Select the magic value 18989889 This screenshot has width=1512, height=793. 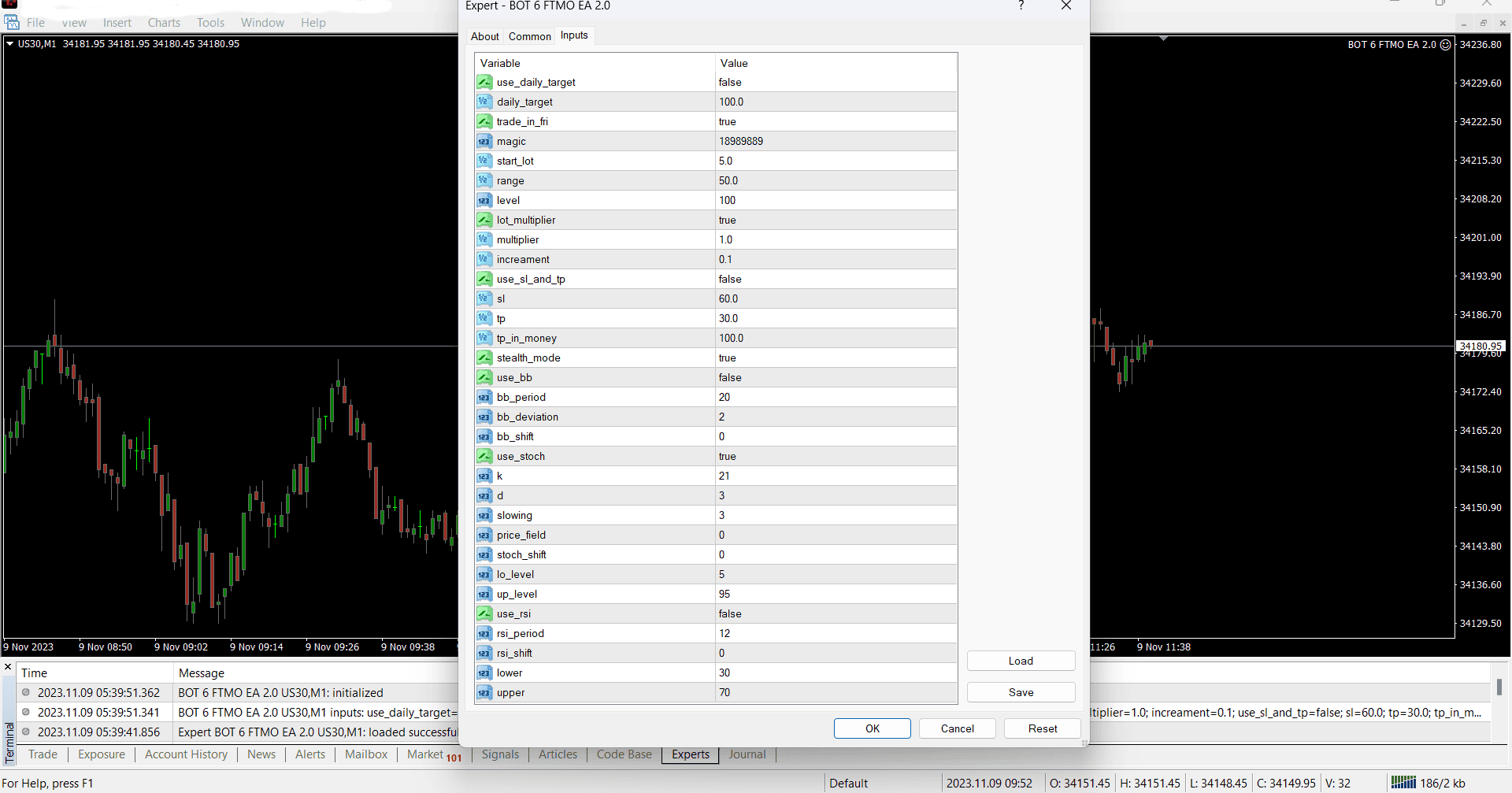(x=836, y=141)
